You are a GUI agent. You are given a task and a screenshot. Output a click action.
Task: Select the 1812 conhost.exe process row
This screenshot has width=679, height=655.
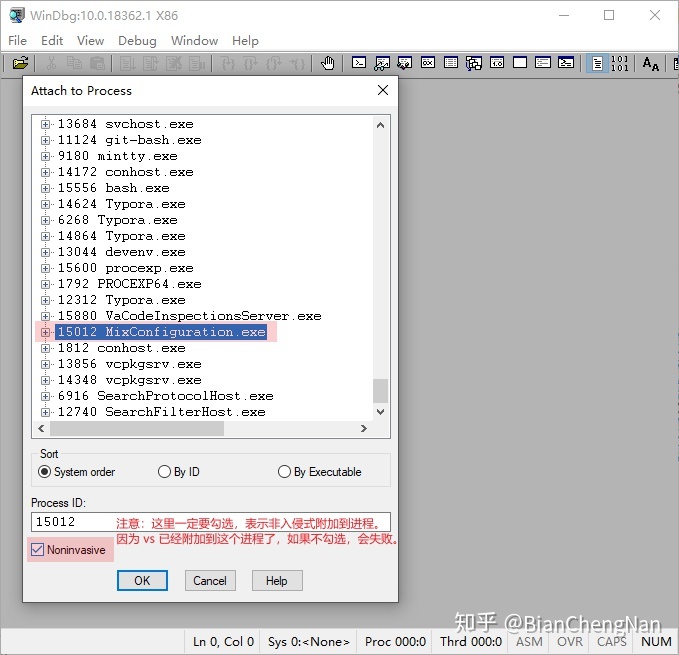pyautogui.click(x=122, y=348)
